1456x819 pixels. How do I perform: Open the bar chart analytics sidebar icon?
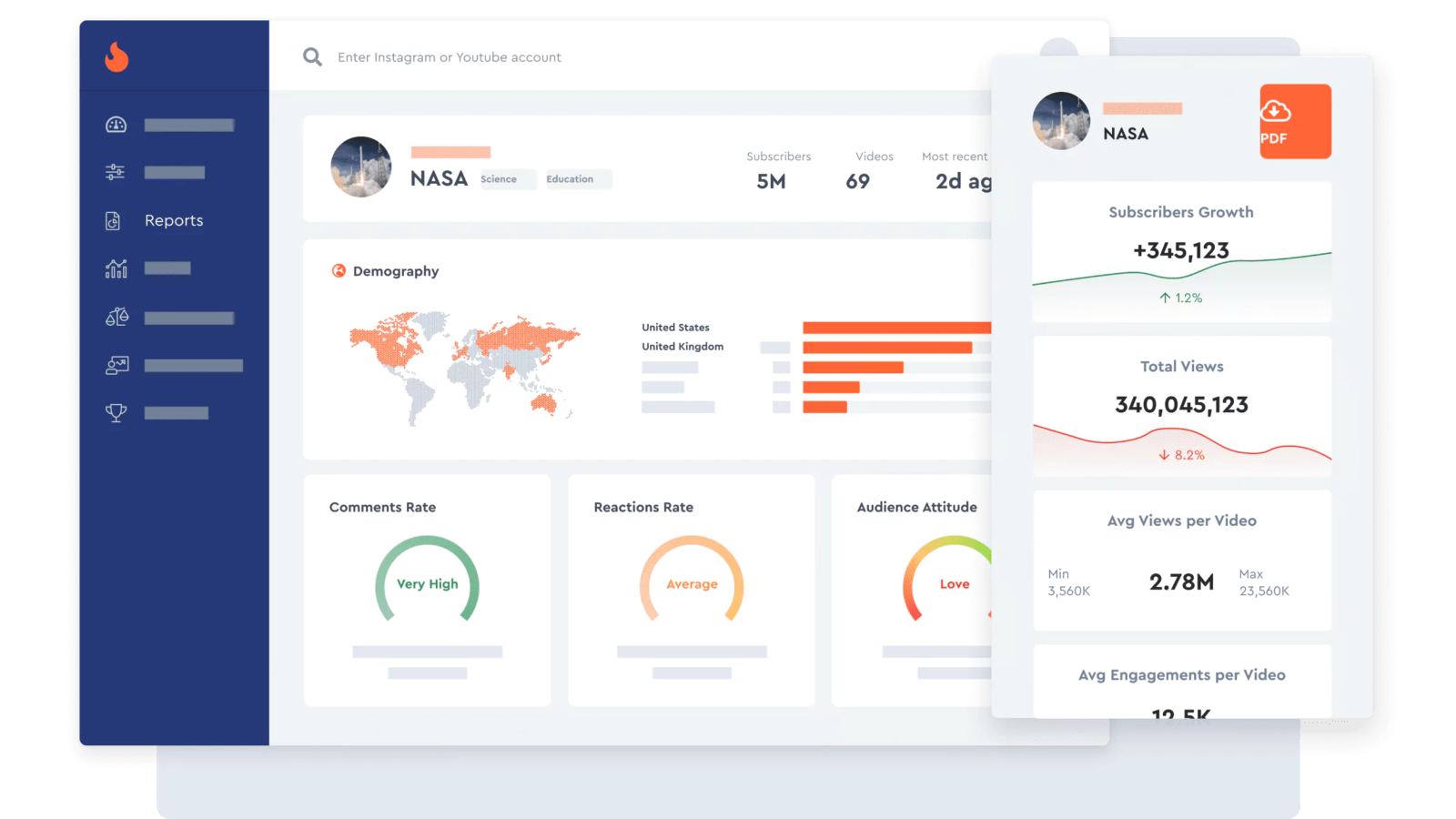[x=116, y=268]
